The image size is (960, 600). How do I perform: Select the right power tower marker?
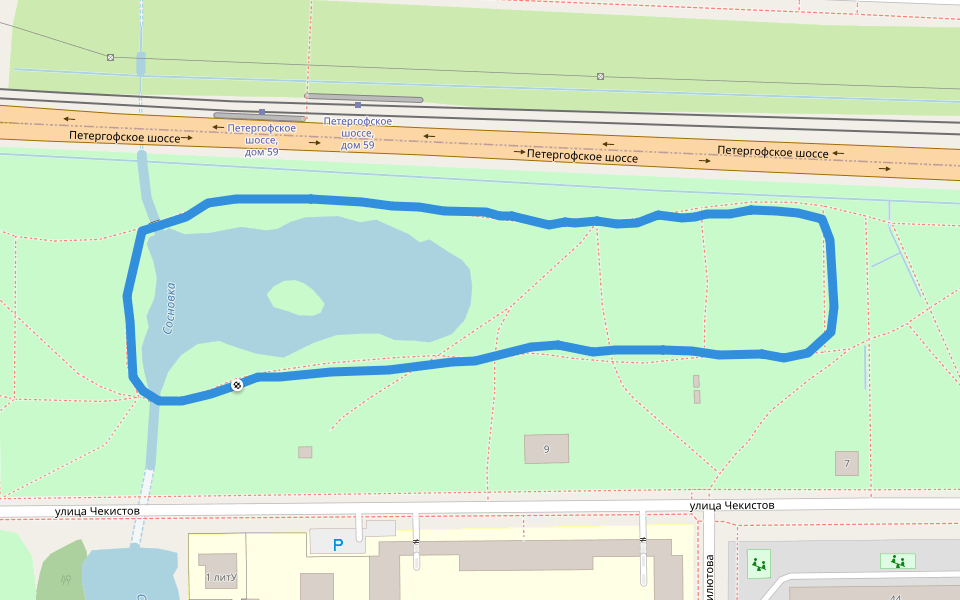pyautogui.click(x=600, y=76)
